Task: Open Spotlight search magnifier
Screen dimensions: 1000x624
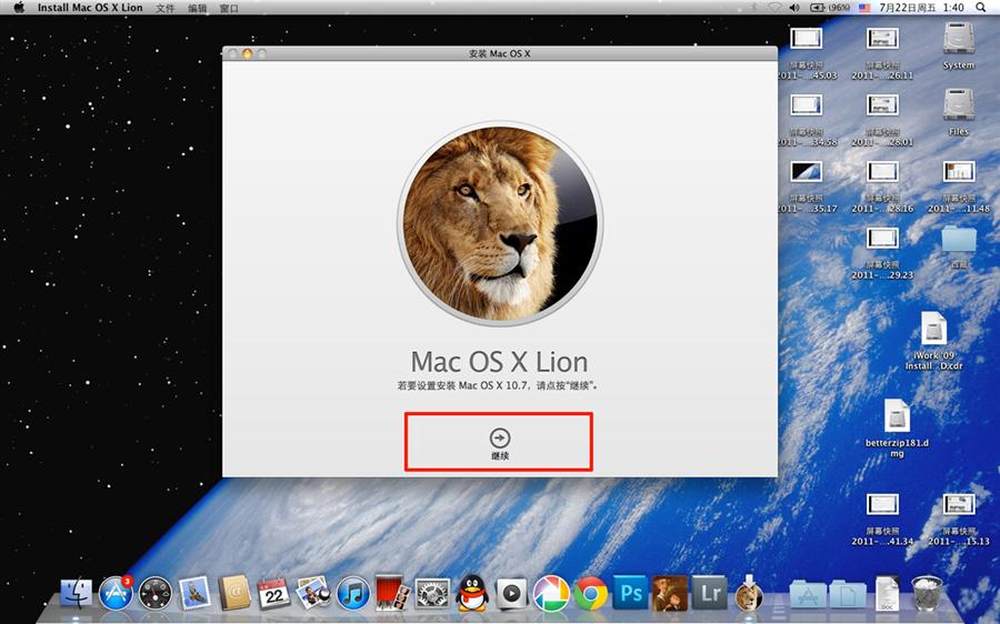Action: pyautogui.click(x=981, y=8)
